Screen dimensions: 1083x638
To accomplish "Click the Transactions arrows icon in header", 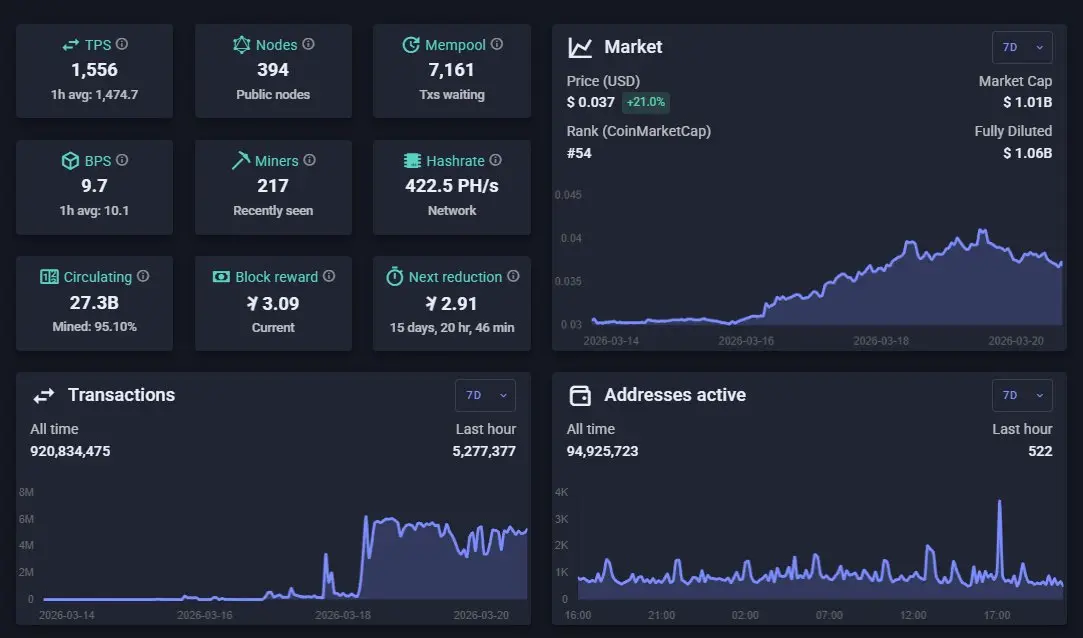I will (44, 396).
